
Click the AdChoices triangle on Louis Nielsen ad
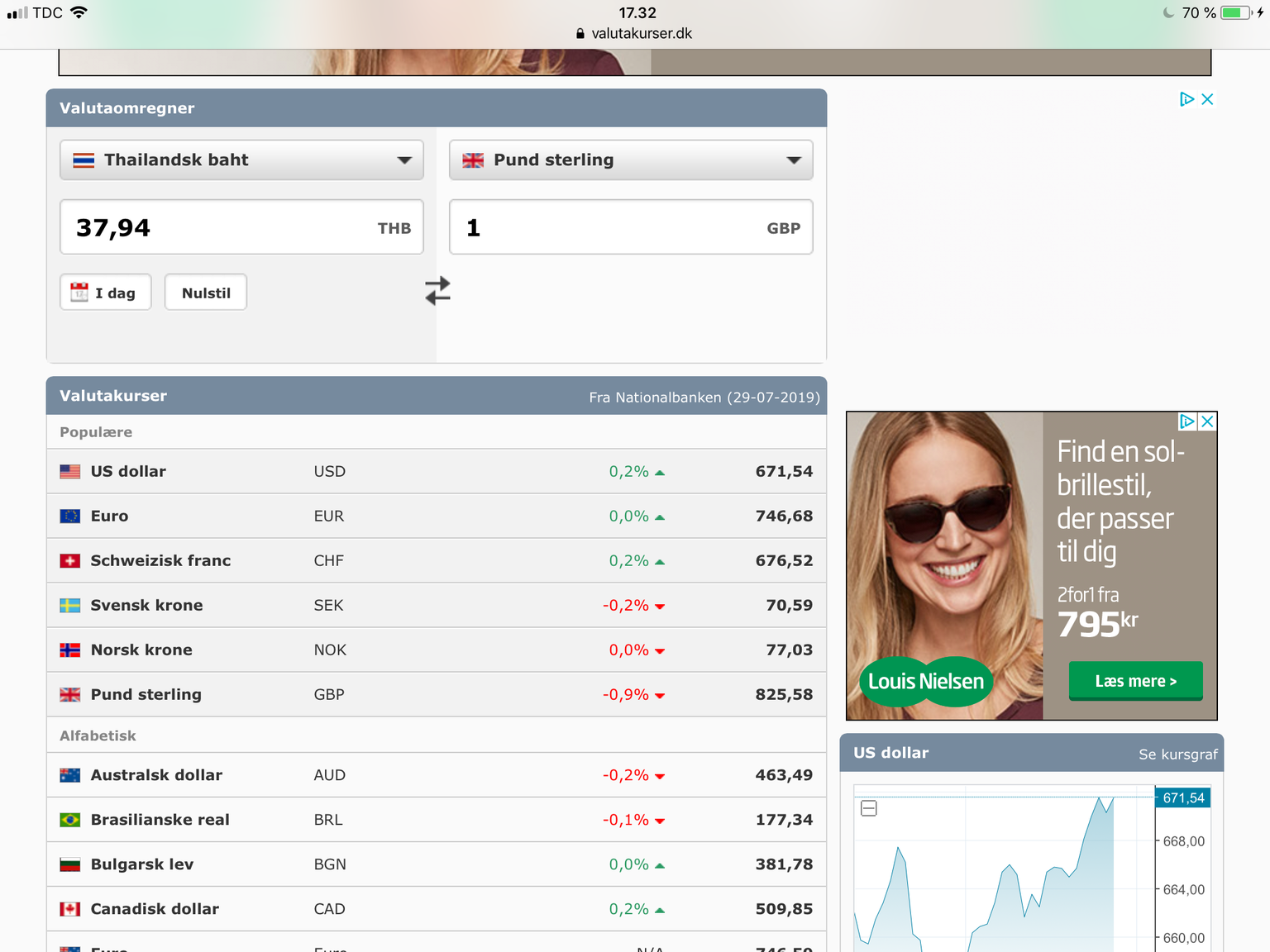click(1187, 421)
